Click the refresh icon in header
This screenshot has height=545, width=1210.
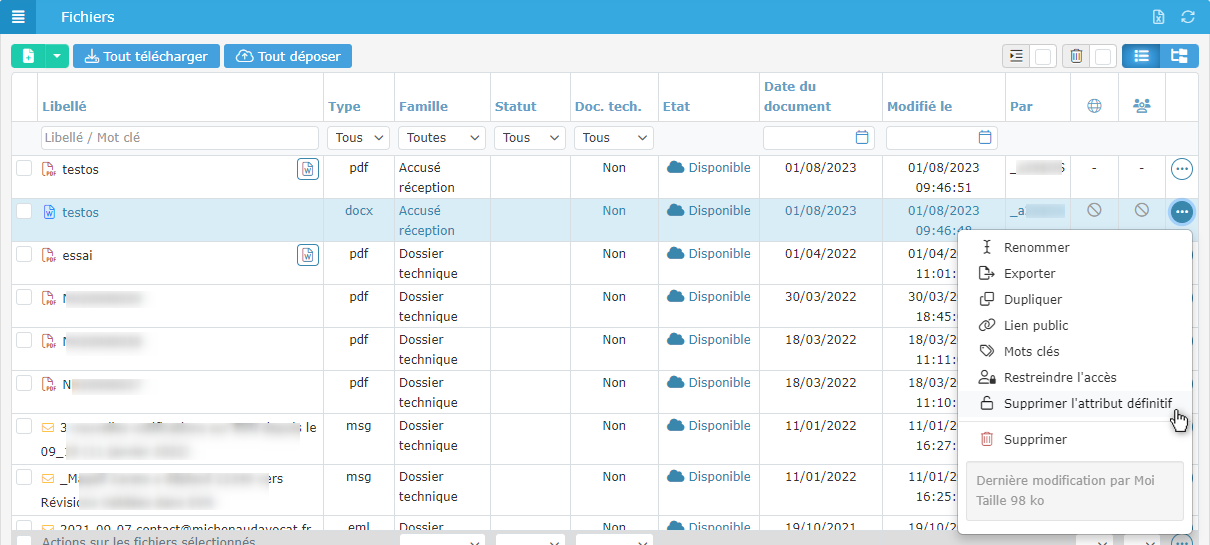[1188, 17]
